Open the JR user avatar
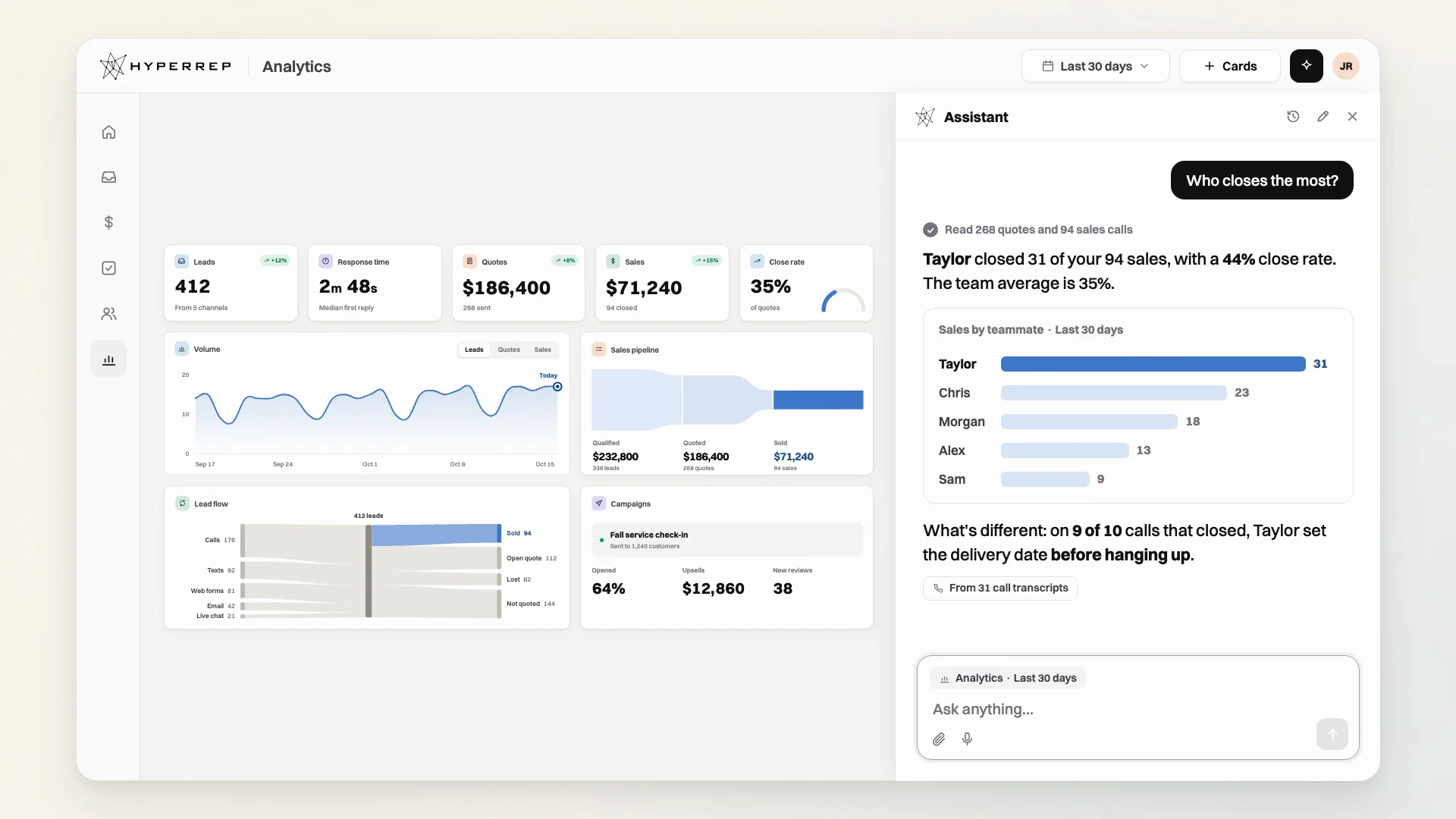 click(1346, 66)
